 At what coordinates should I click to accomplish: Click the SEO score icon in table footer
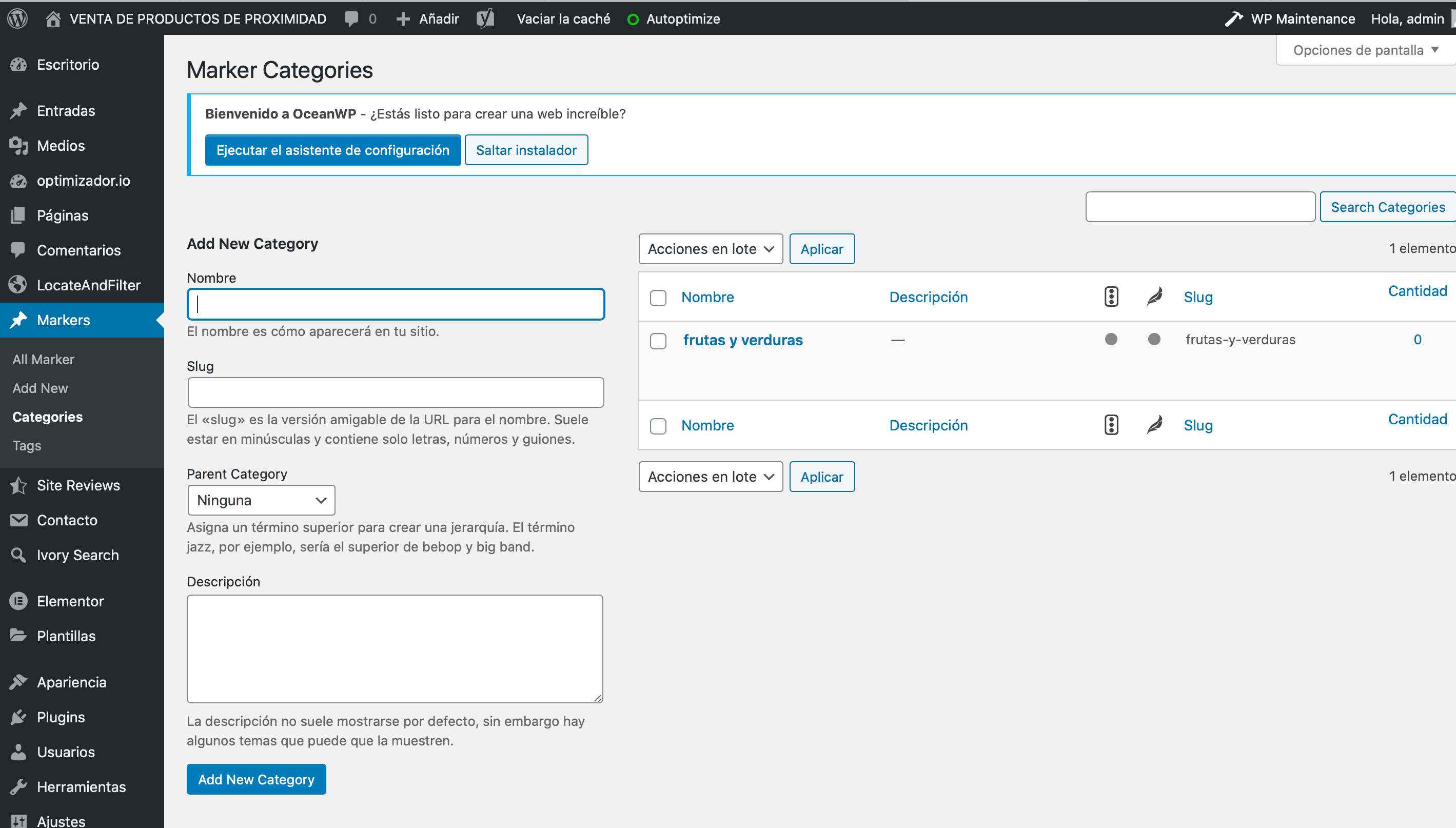pyautogui.click(x=1111, y=425)
